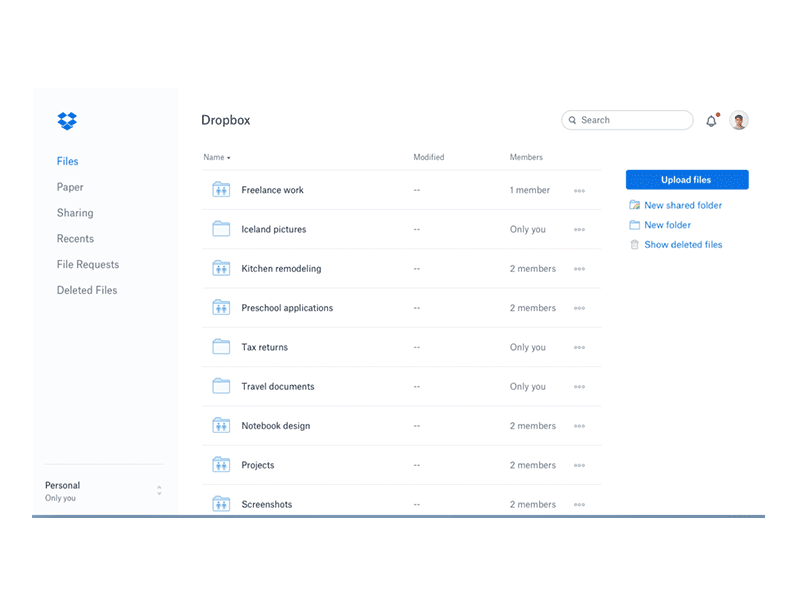Click the Dropbox logo icon

[x=67, y=121]
